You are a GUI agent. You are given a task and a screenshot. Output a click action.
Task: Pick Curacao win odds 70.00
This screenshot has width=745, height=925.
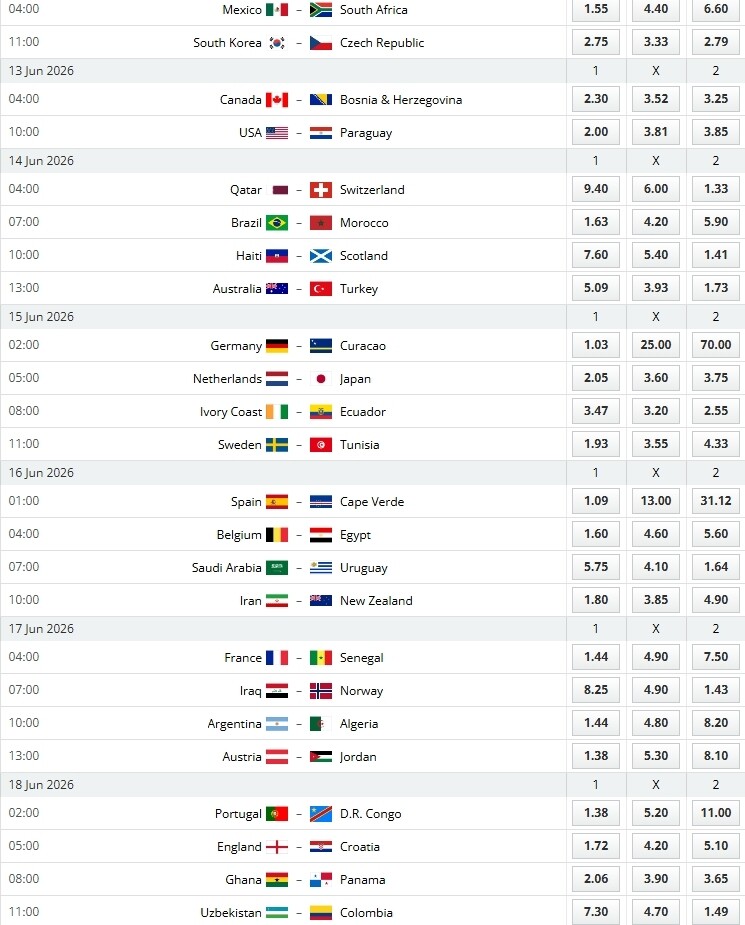point(716,345)
